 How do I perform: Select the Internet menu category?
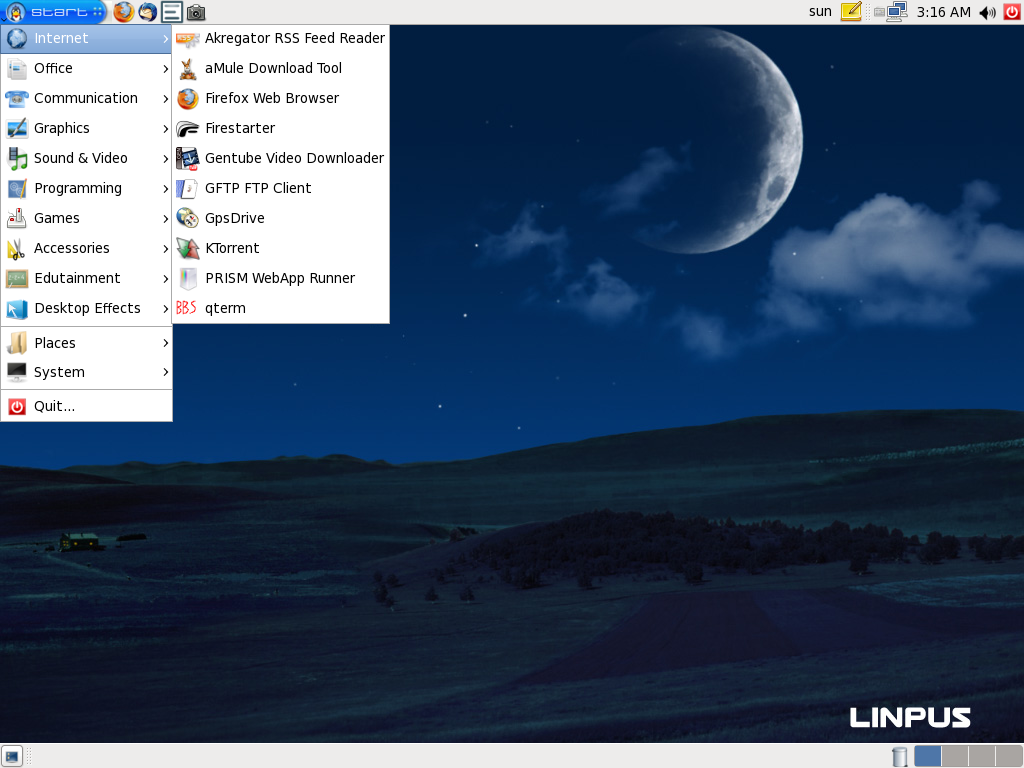coord(86,39)
